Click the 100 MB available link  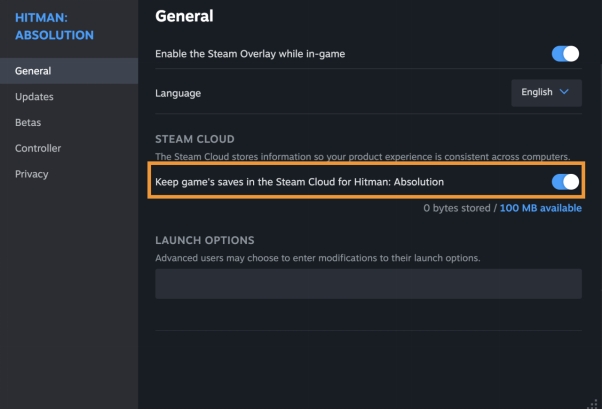click(x=541, y=208)
